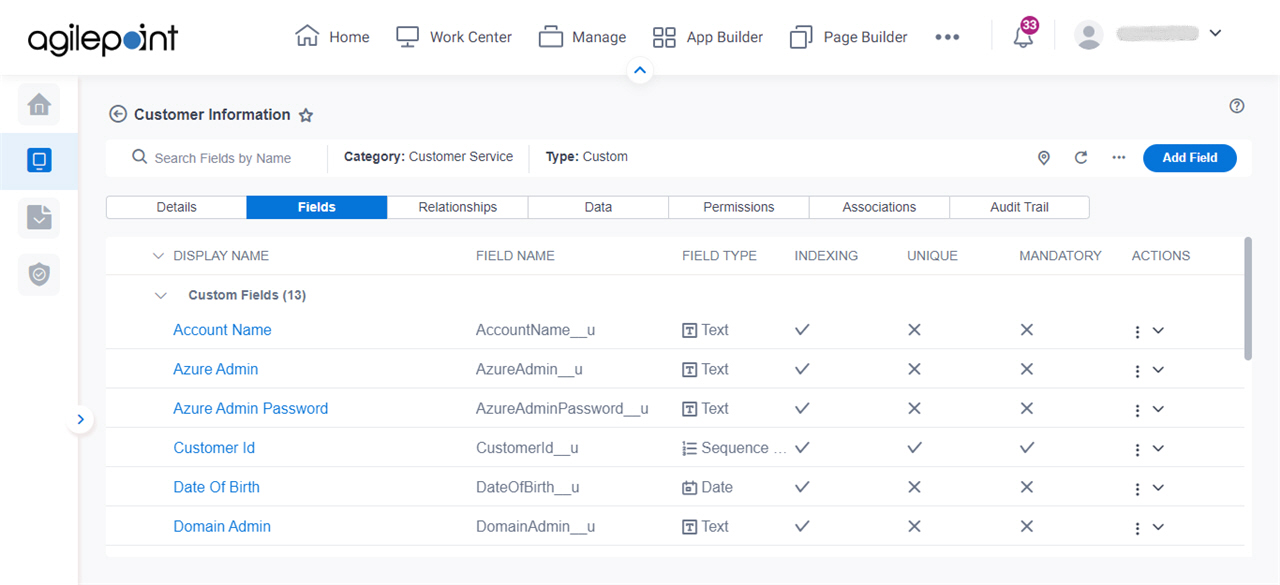Viewport: 1280px width, 585px height.
Task: Expand the Azure Admin Password row chevron
Action: tap(1158, 408)
